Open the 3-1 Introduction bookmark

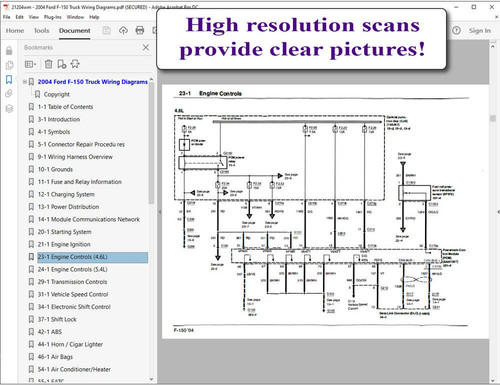pos(59,119)
